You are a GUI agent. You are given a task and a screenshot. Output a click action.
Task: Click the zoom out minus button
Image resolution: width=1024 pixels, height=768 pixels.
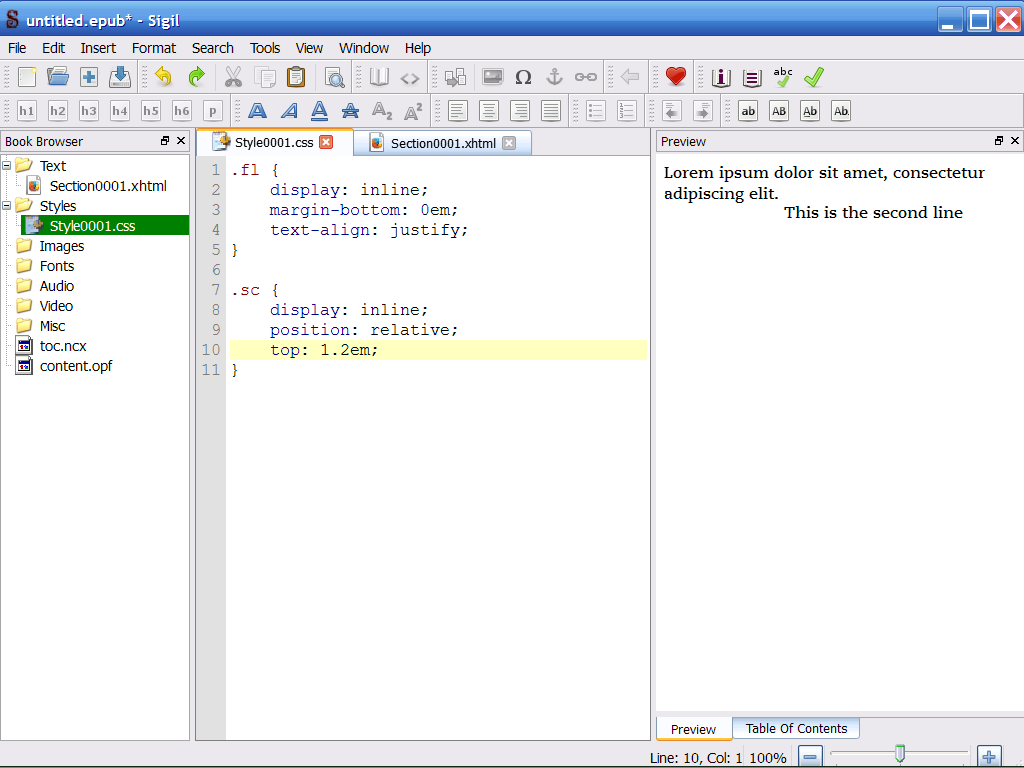pos(811,757)
